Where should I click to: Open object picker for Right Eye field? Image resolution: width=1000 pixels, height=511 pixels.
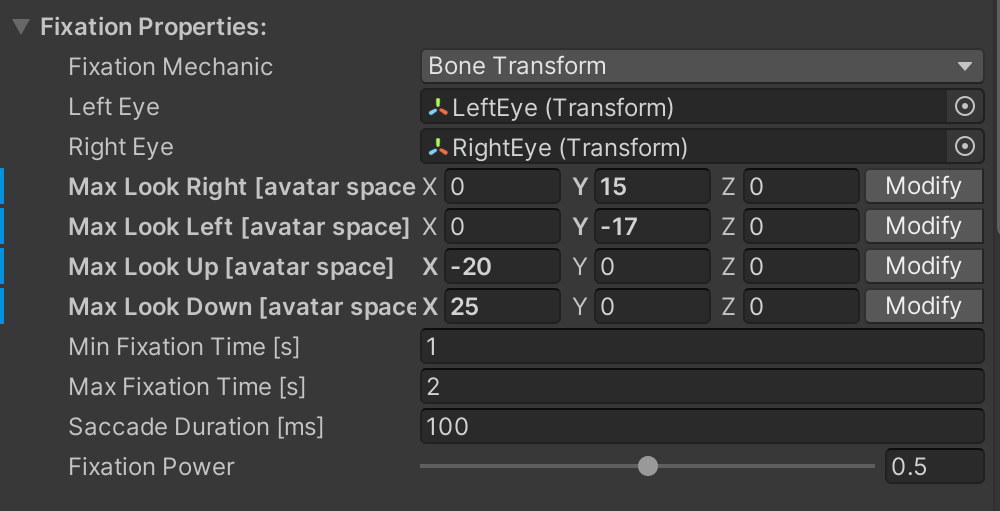(x=964, y=147)
